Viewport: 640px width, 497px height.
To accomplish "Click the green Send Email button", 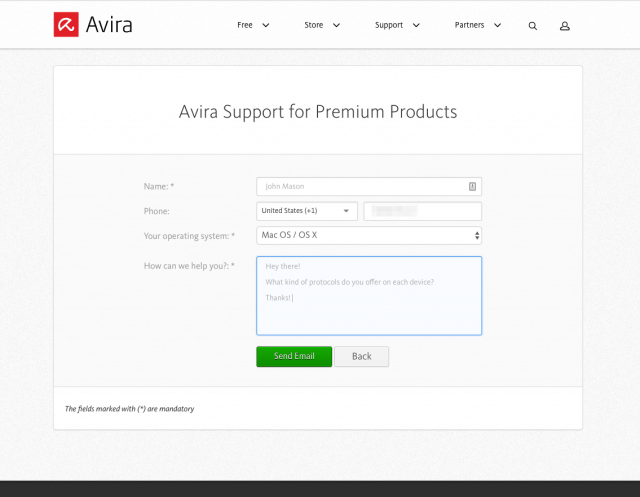I will tap(294, 357).
